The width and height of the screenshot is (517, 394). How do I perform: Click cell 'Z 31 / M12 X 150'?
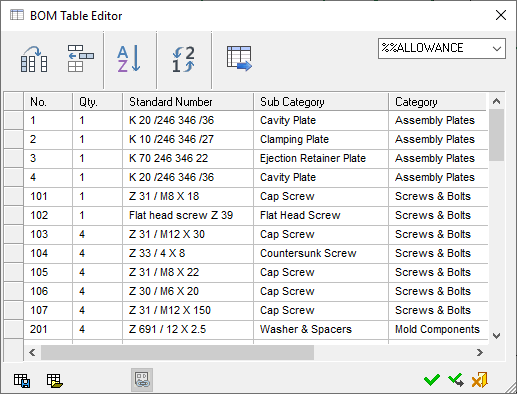pos(188,310)
